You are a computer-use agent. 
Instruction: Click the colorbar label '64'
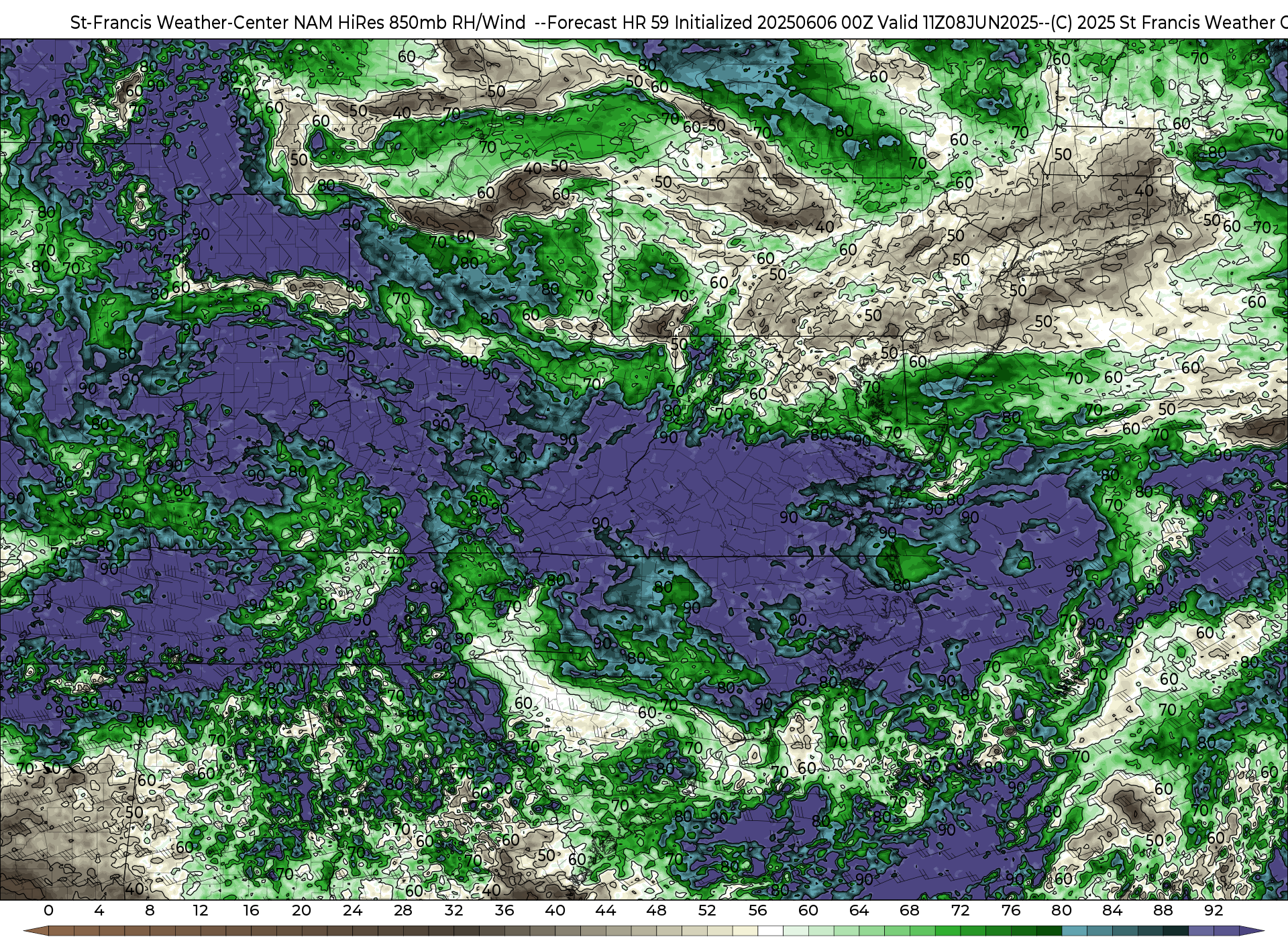pos(859,911)
